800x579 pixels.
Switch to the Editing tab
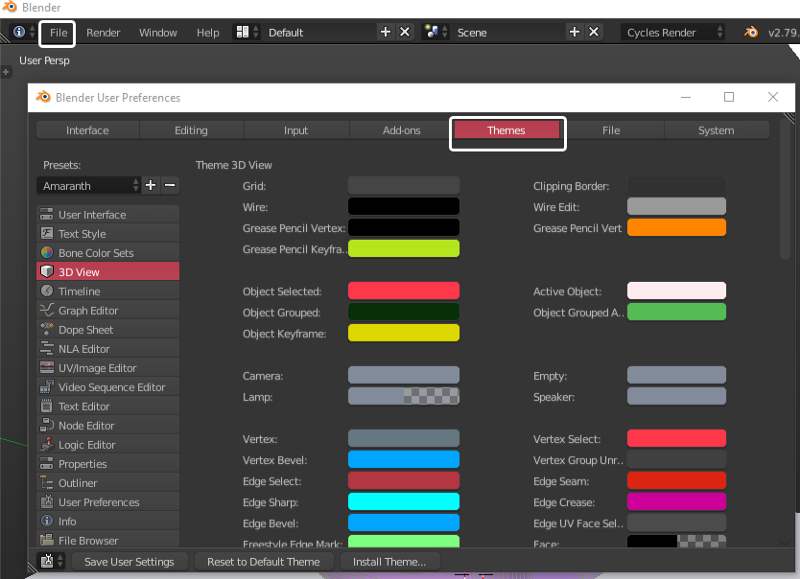point(191,130)
